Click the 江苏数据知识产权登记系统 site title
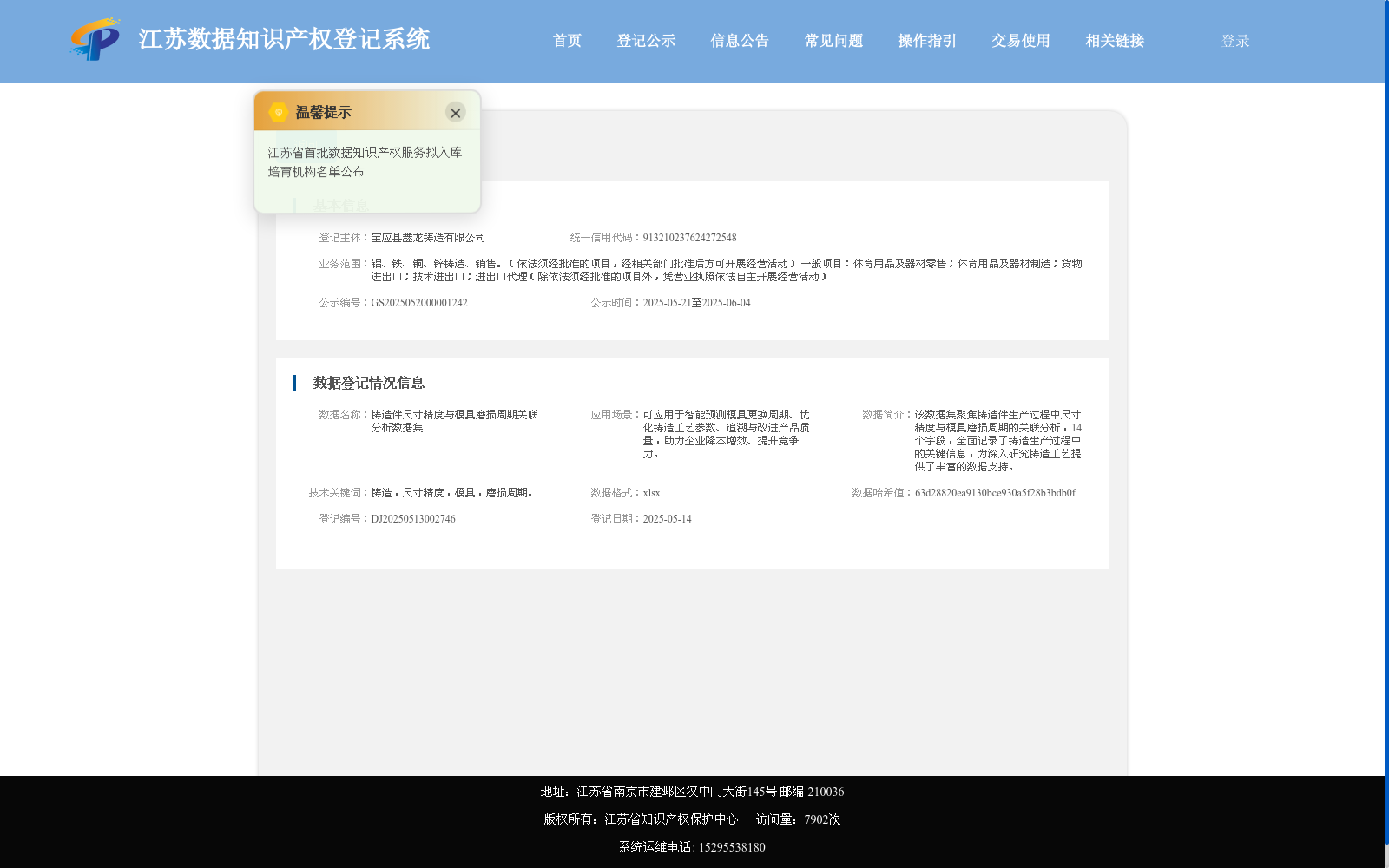Viewport: 1389px width, 868px height. (x=284, y=39)
